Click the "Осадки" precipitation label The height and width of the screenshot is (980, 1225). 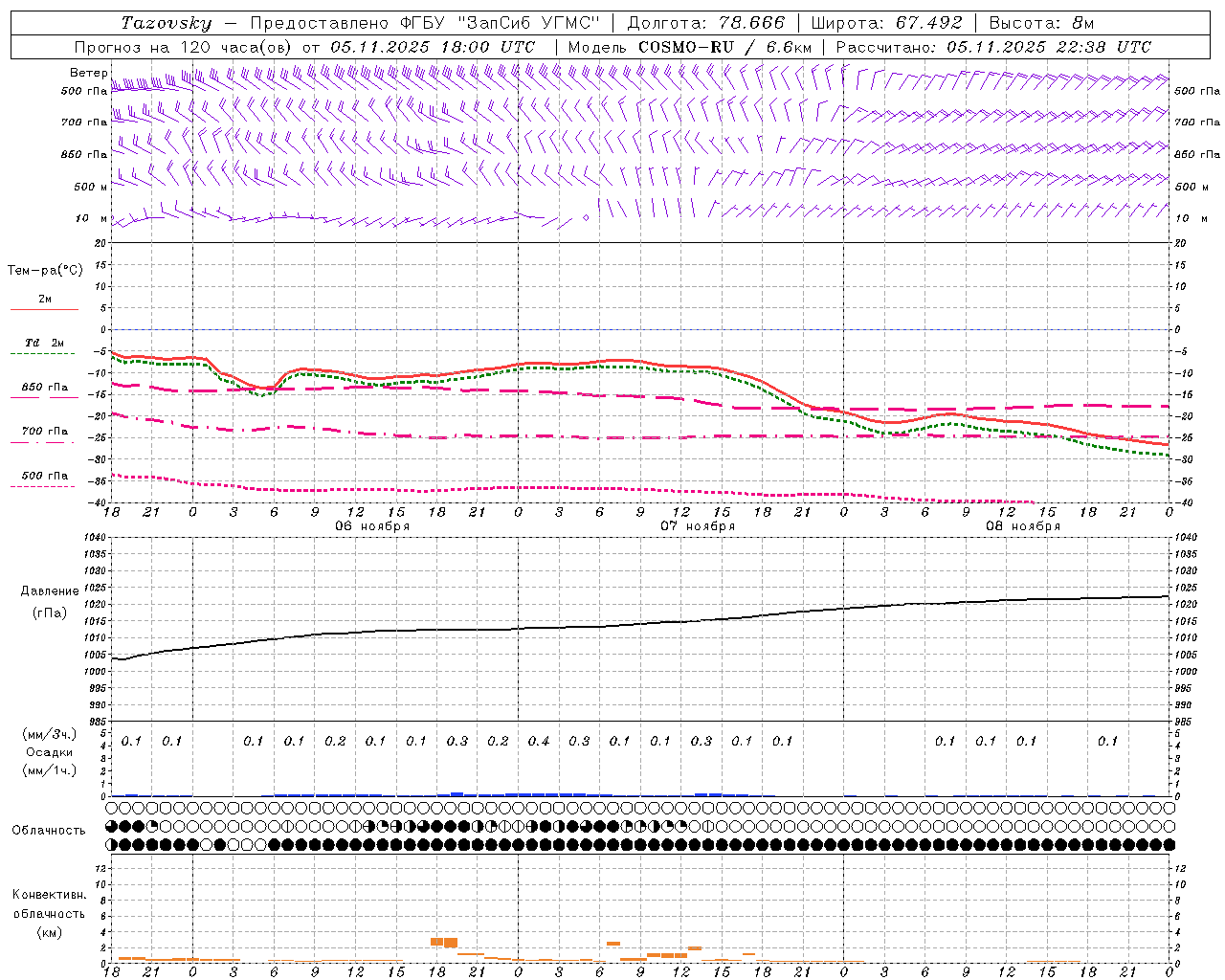click(50, 752)
